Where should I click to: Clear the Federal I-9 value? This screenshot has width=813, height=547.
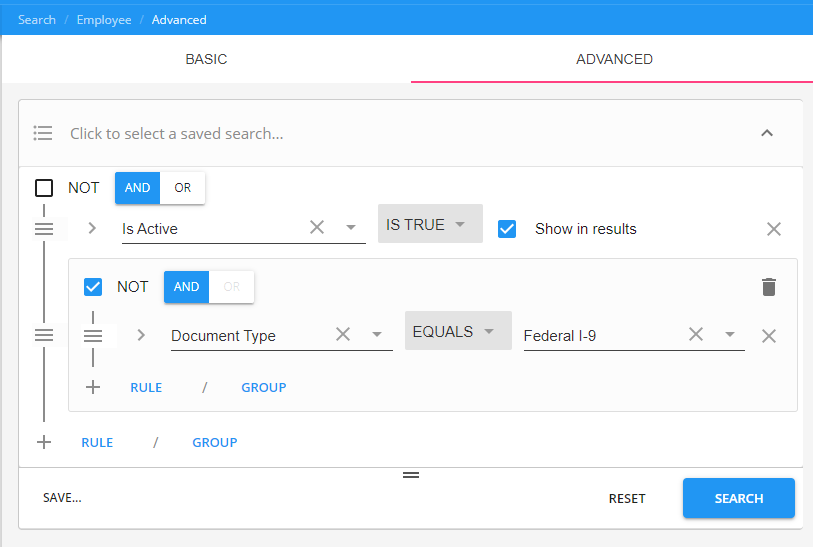coord(696,335)
